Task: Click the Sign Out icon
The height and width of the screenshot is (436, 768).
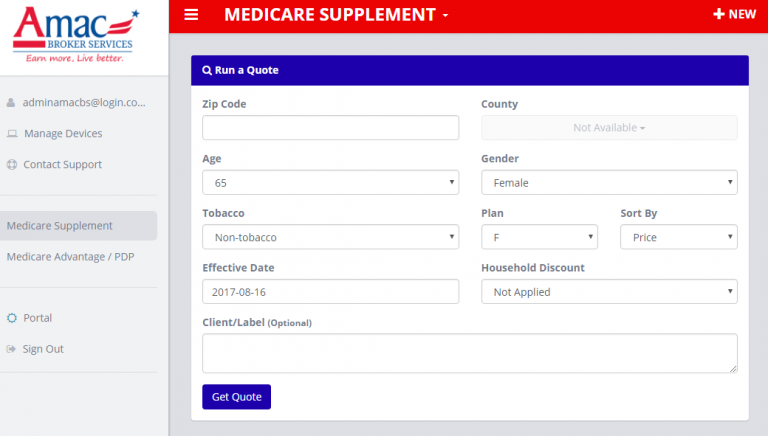Action: tap(12, 349)
